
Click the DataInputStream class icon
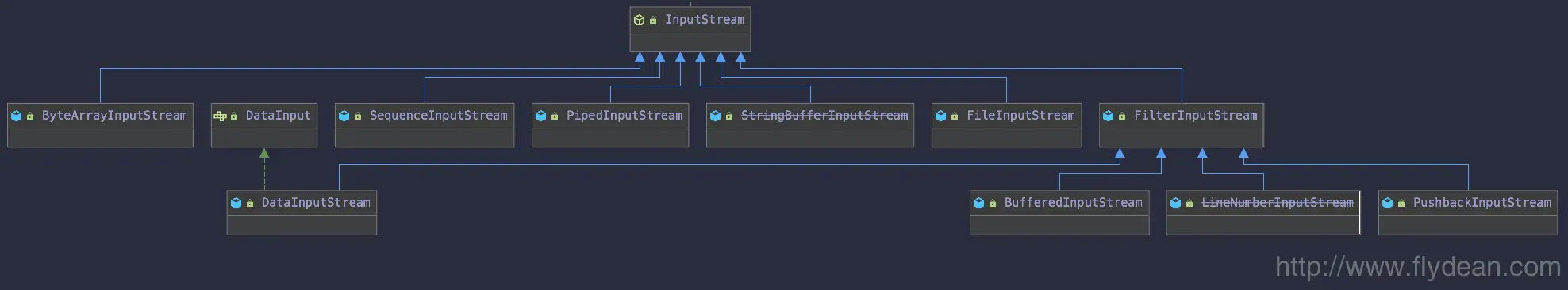[x=236, y=203]
